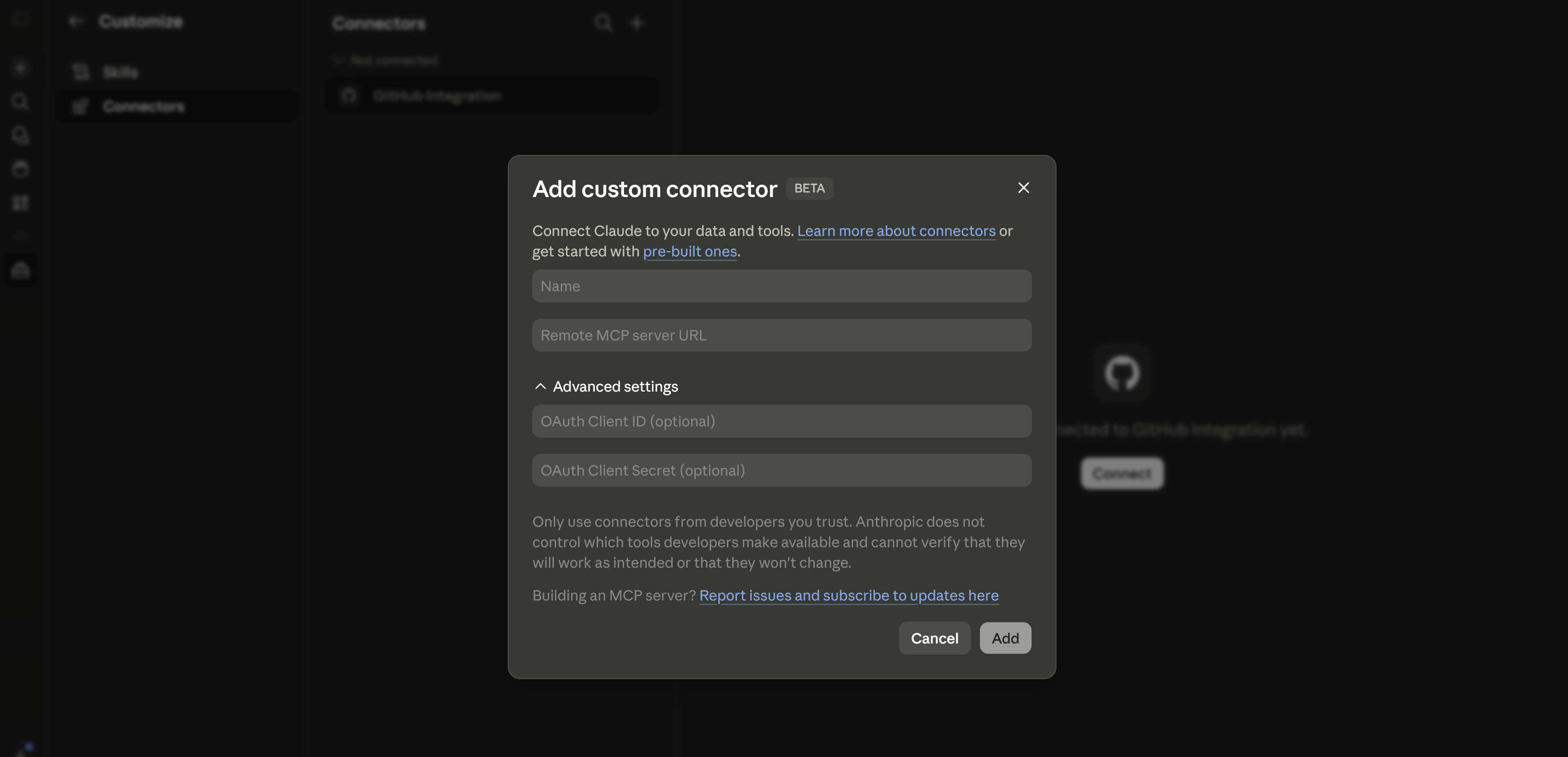Click the Connectors panel heading
1568x757 pixels.
(379, 24)
